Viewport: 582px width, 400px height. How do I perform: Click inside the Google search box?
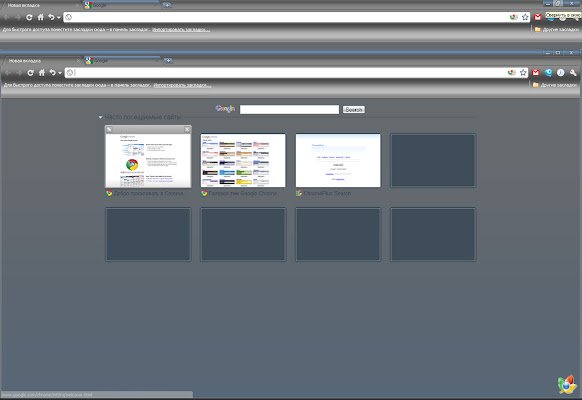[289, 109]
